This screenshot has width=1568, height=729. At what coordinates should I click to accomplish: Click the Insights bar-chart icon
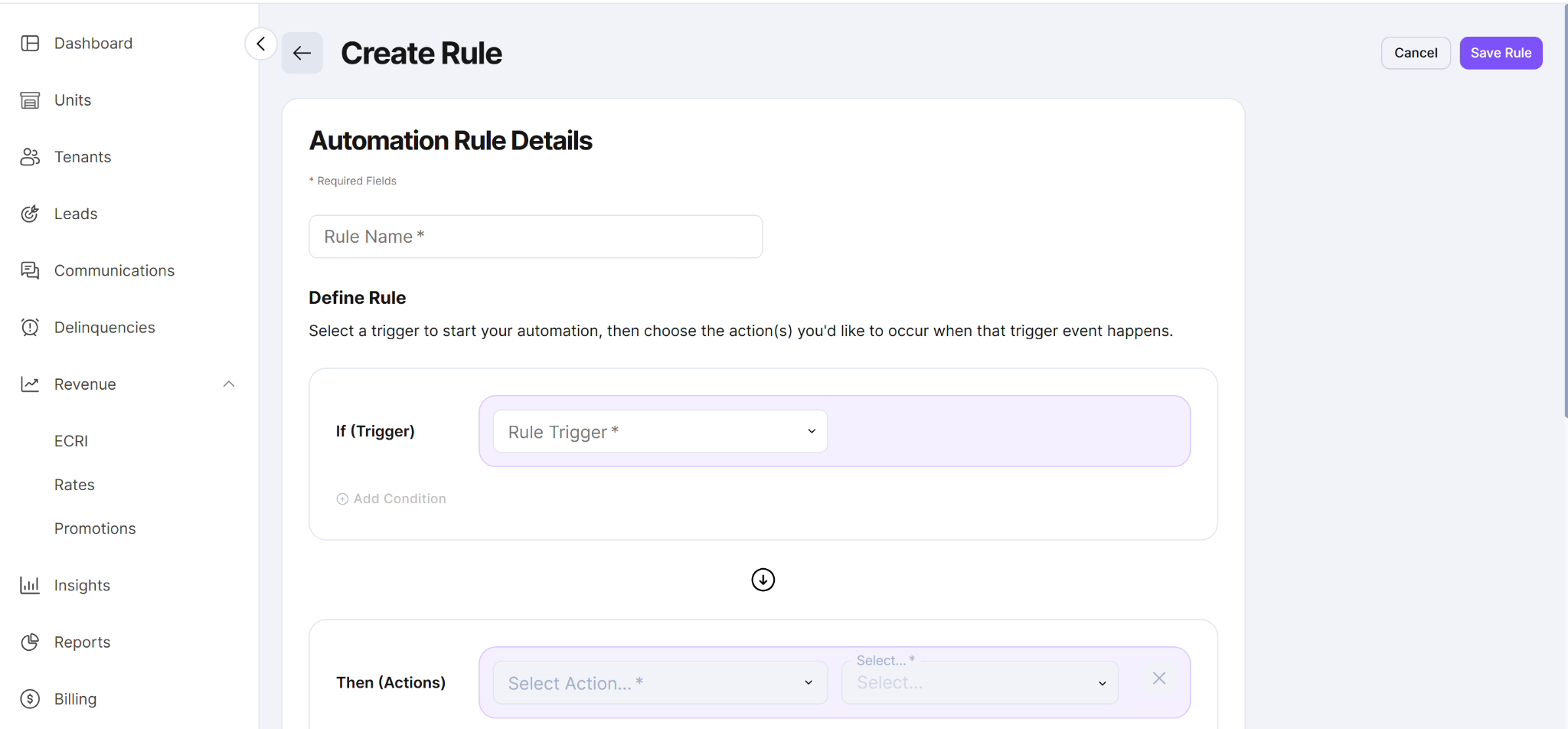pyautogui.click(x=30, y=586)
